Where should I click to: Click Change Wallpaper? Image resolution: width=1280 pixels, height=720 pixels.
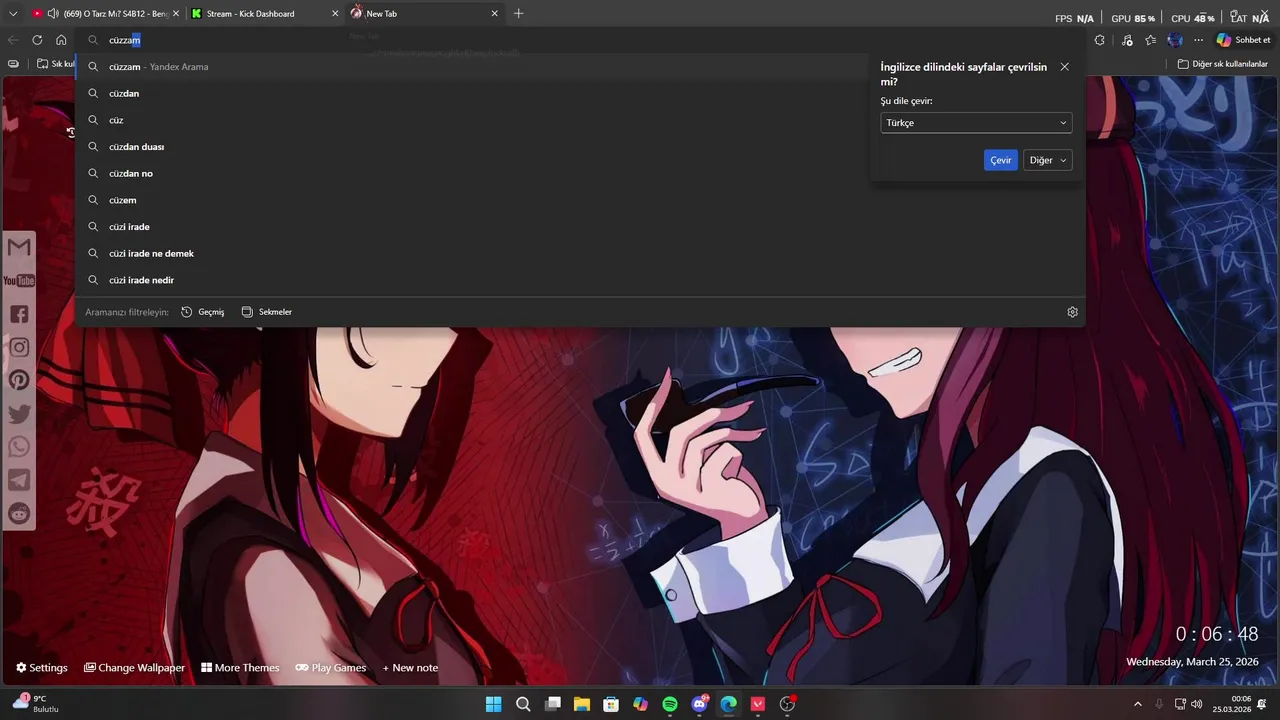point(135,668)
